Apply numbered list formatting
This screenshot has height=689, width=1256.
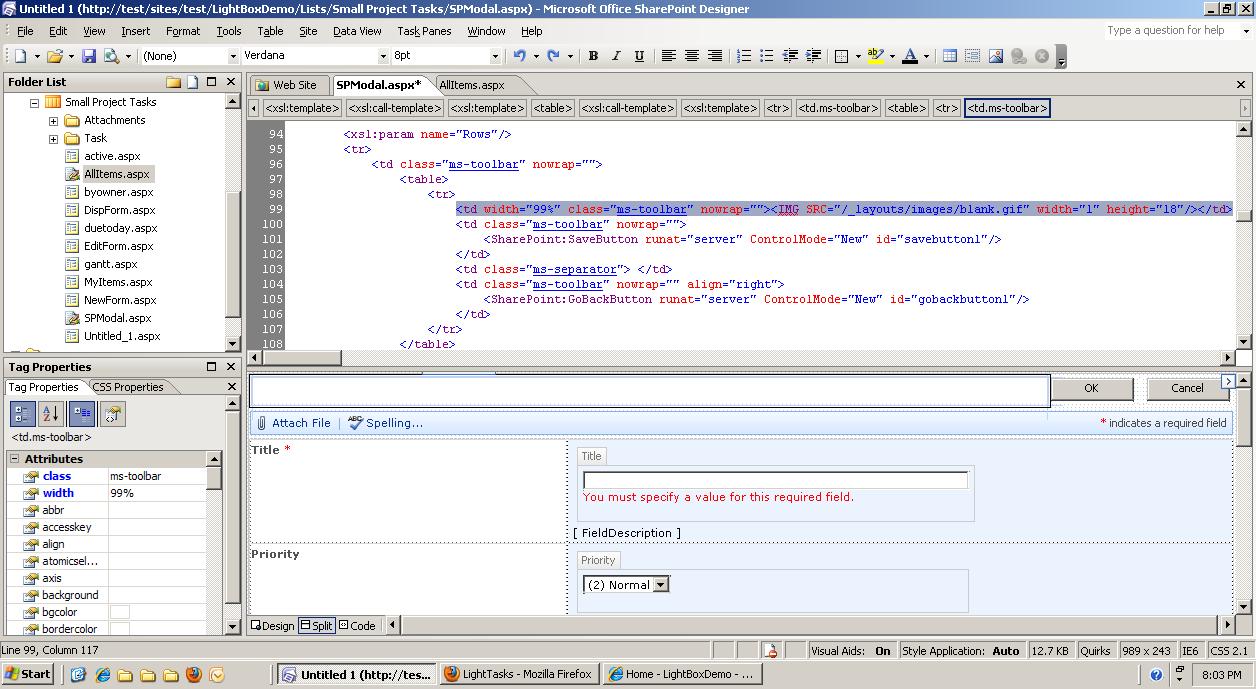coord(744,56)
